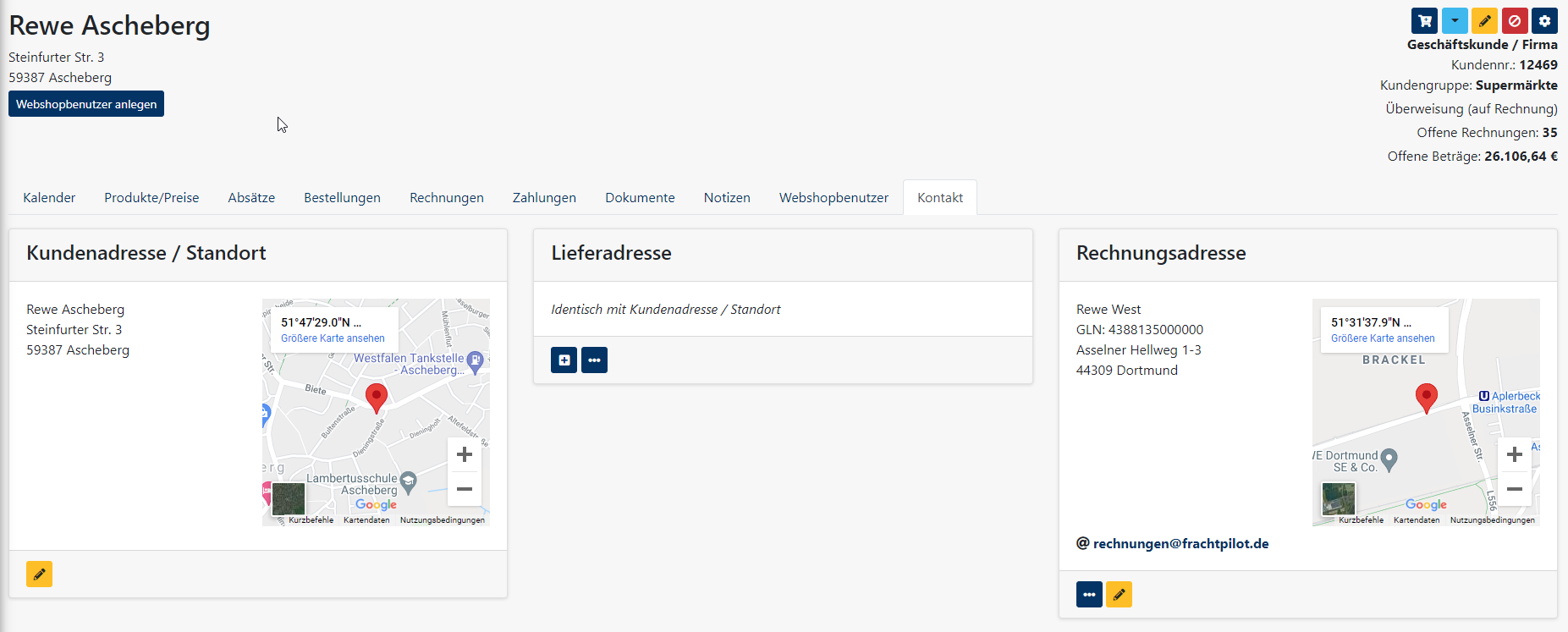1568x632 pixels.
Task: Go to the Absätze tab
Action: (x=251, y=197)
